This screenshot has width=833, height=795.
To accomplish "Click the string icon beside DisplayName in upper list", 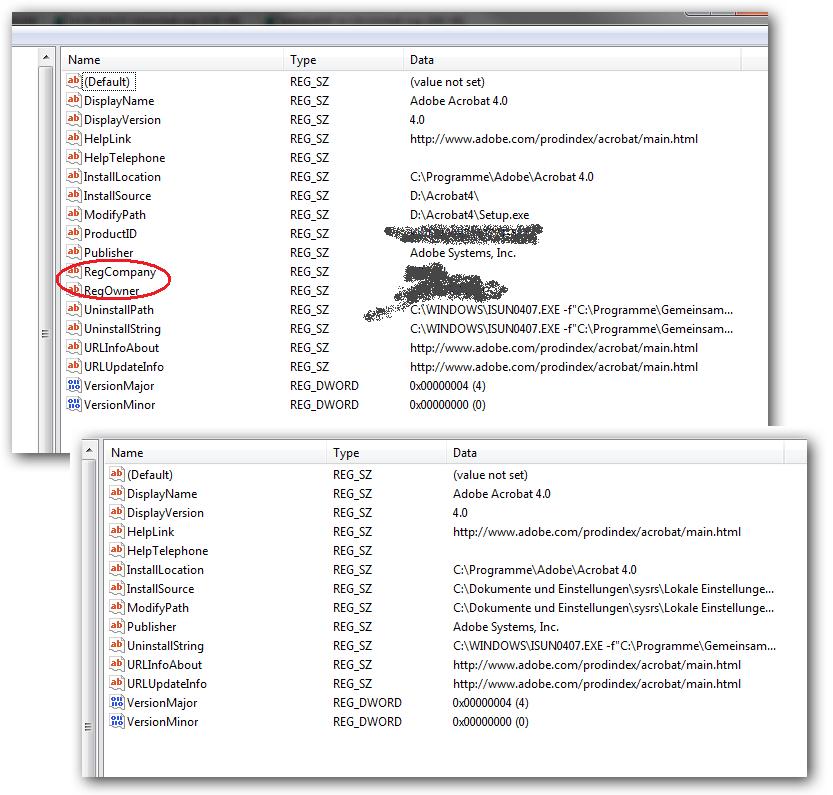I will (73, 100).
